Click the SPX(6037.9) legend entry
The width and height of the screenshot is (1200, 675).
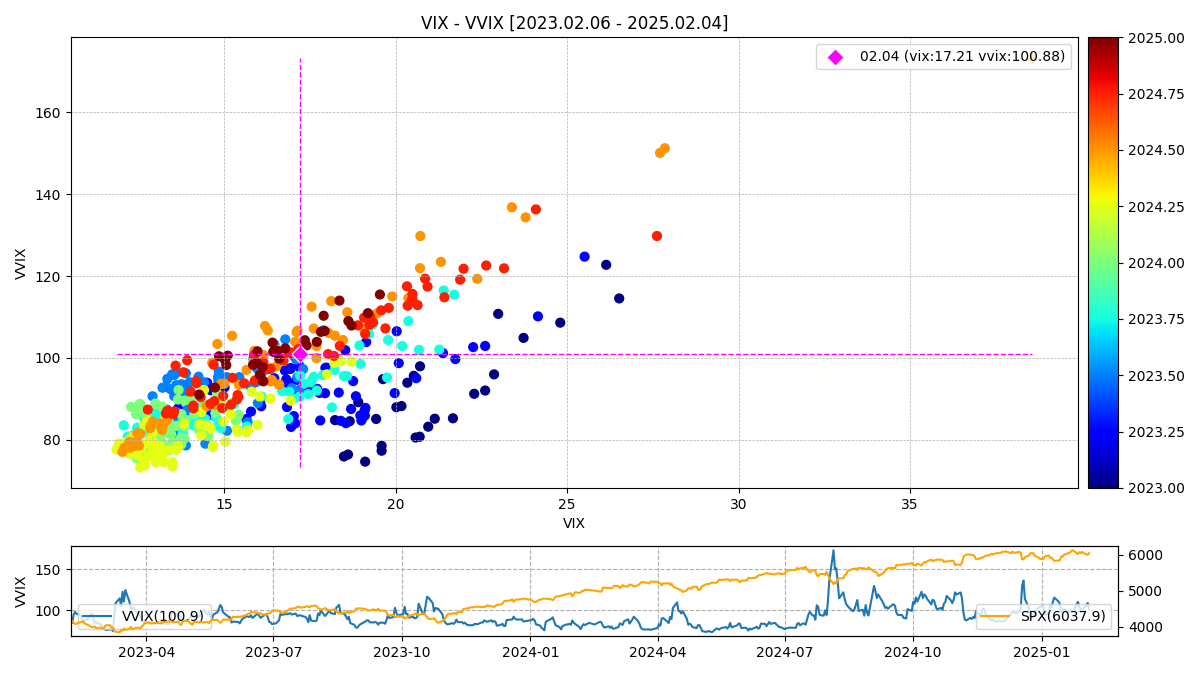(1043, 616)
